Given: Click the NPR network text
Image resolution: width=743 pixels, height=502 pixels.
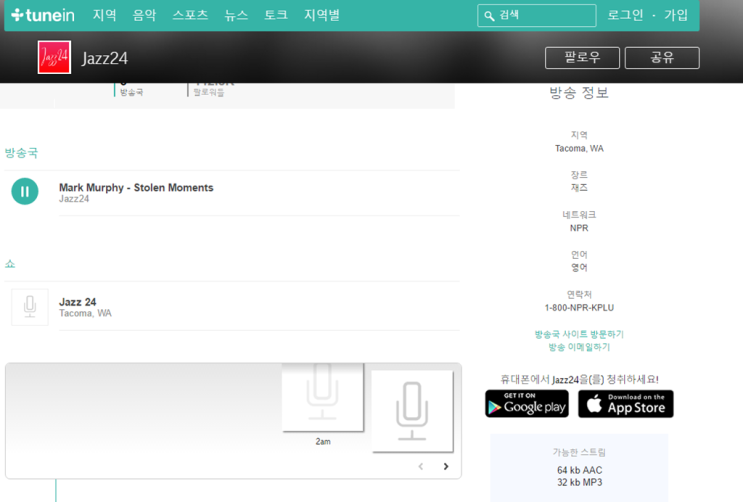Looking at the screenshot, I should tap(579, 228).
